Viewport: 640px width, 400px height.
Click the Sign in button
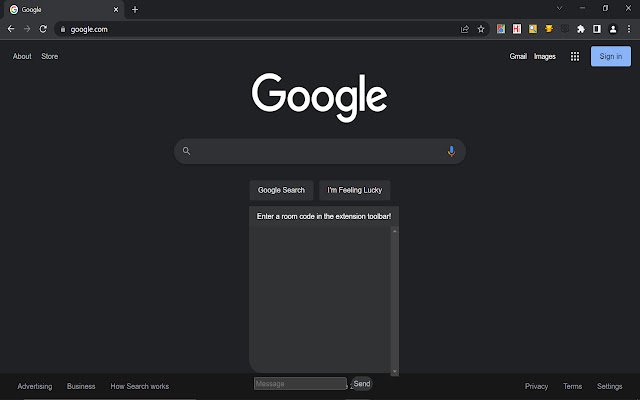(611, 56)
